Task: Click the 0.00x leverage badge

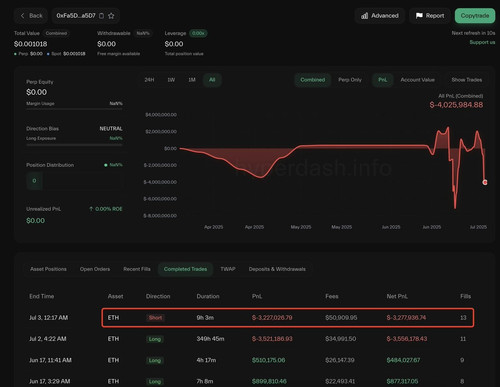Action: click(x=198, y=33)
